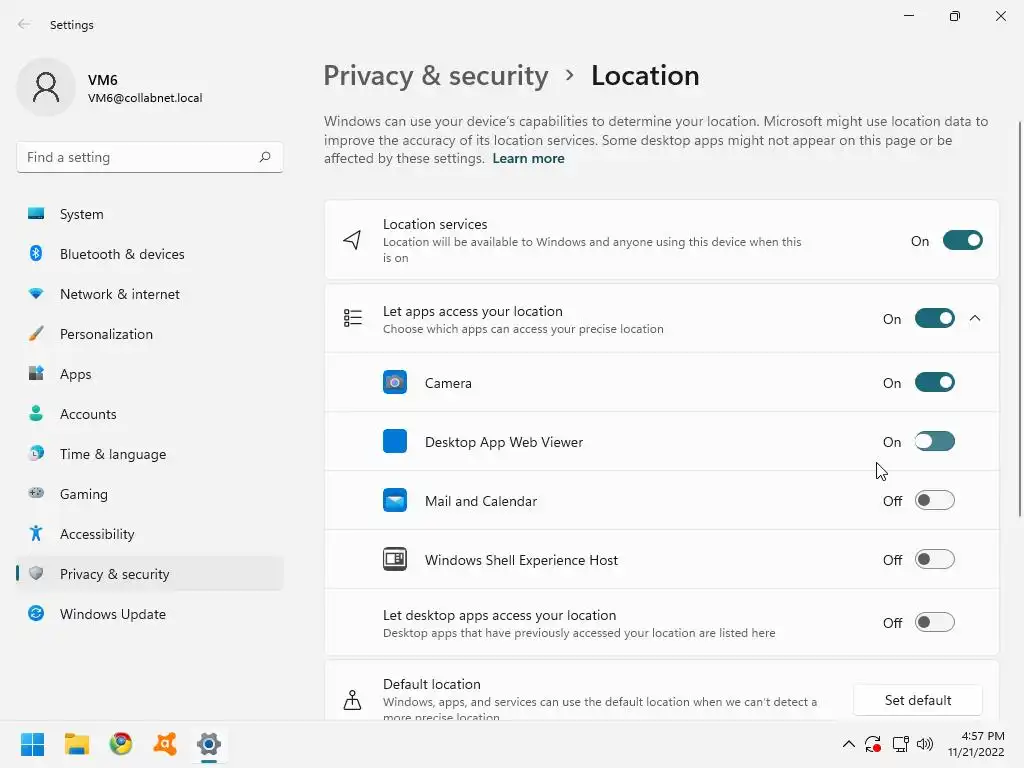Show hidden system tray icons
This screenshot has width=1024, height=768.
point(849,744)
